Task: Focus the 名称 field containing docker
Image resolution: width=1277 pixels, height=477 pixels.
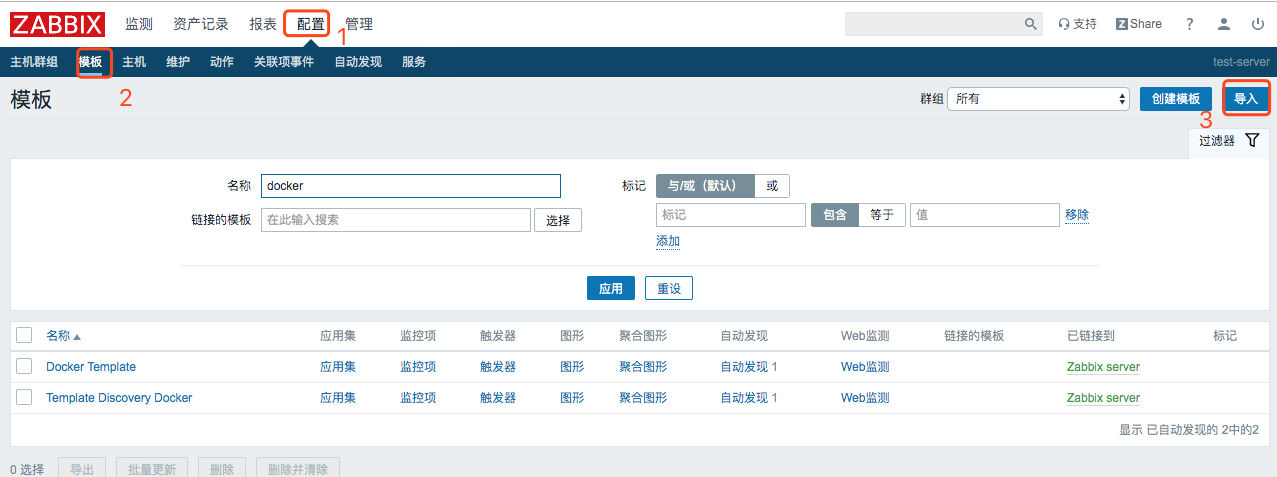Action: click(x=411, y=186)
